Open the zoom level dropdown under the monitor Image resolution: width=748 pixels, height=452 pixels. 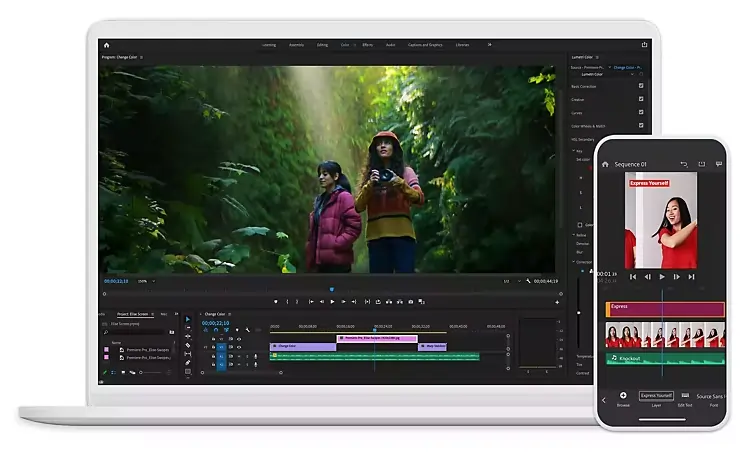(143, 281)
